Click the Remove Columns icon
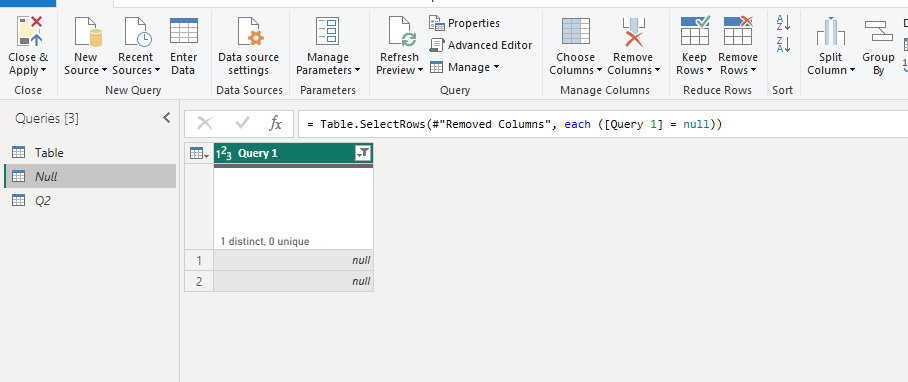Viewport: 908px width, 382px height. coord(634,31)
